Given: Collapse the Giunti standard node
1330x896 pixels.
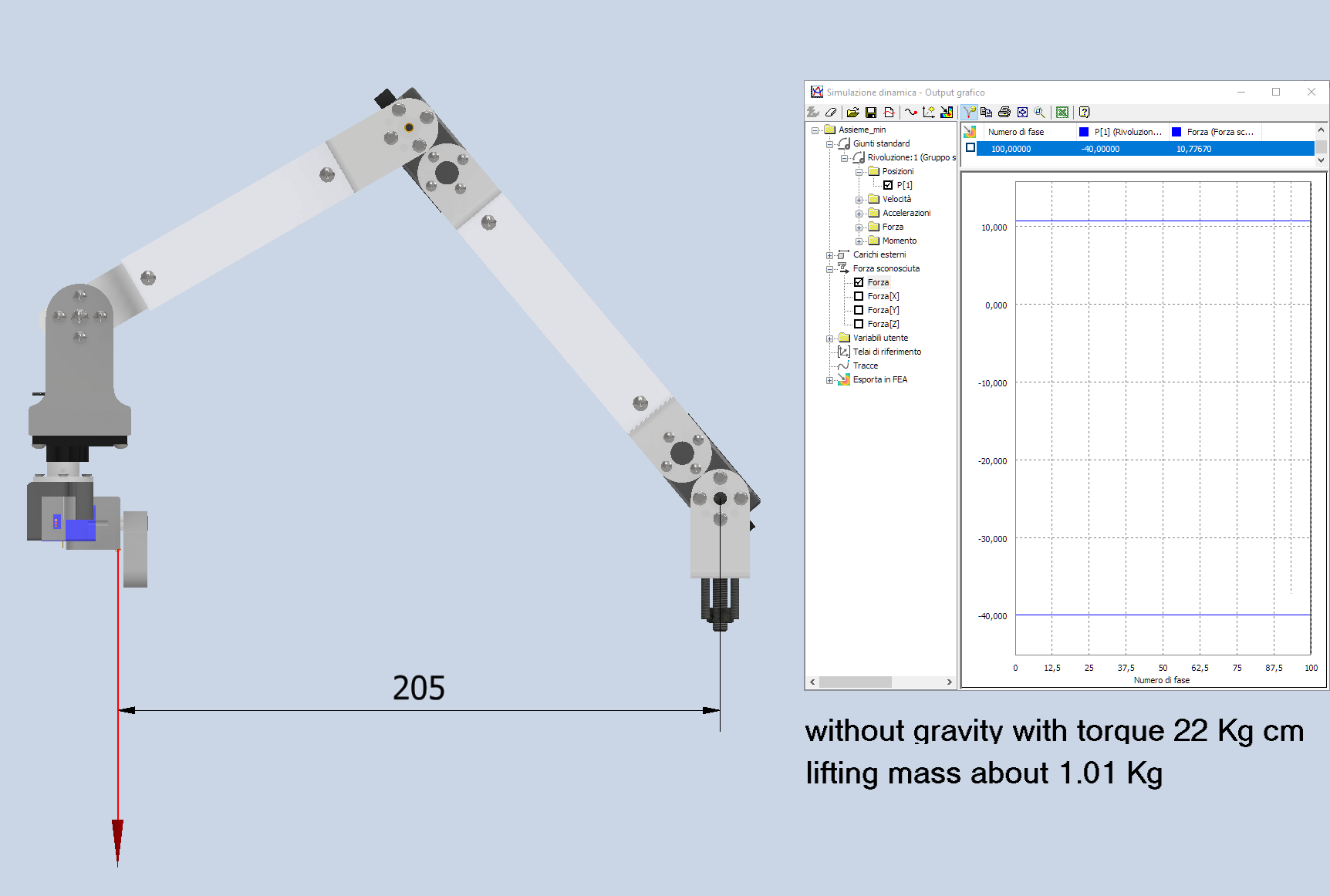Looking at the screenshot, I should pyautogui.click(x=829, y=144).
